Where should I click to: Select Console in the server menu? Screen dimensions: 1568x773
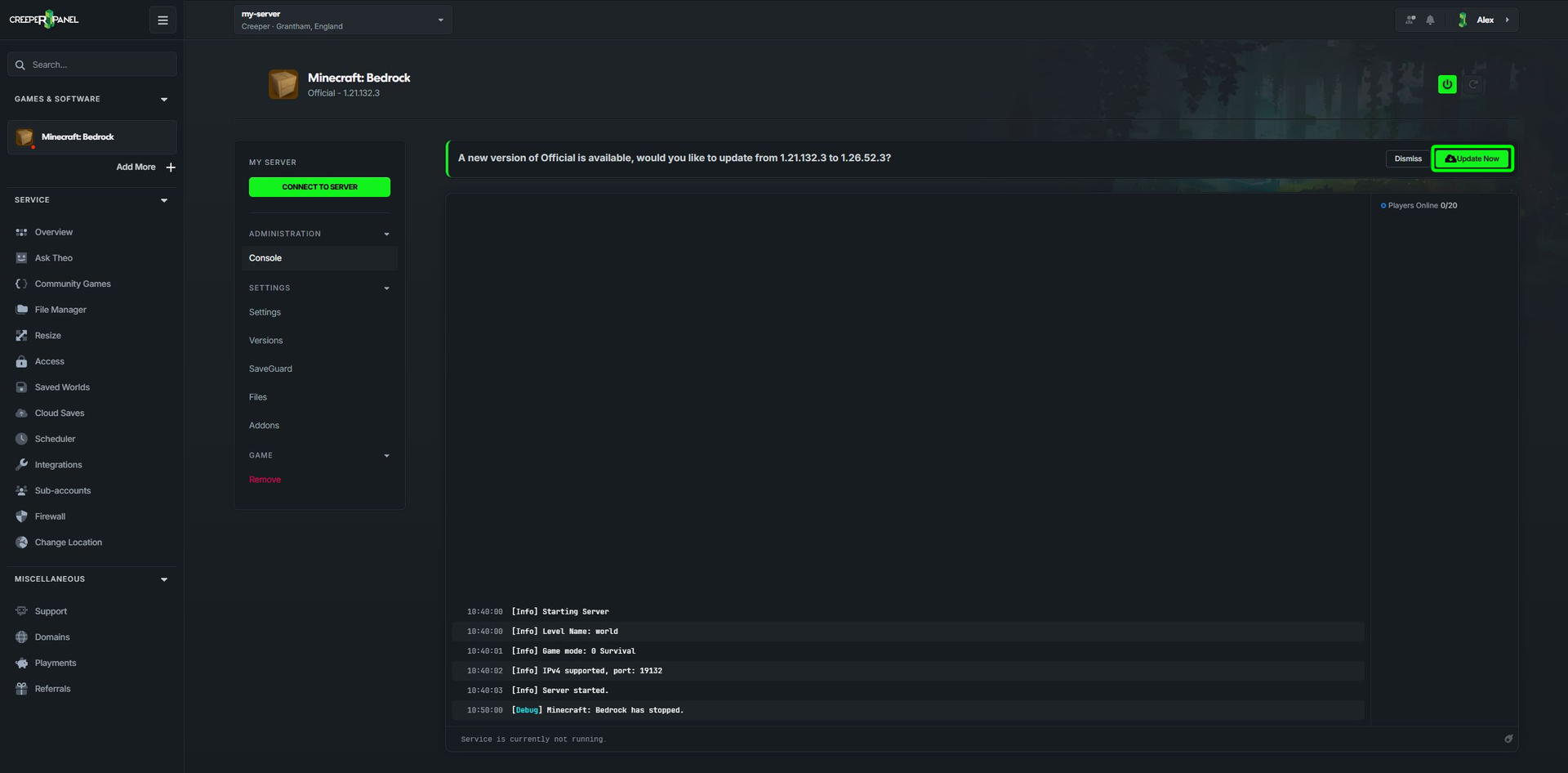[319, 258]
